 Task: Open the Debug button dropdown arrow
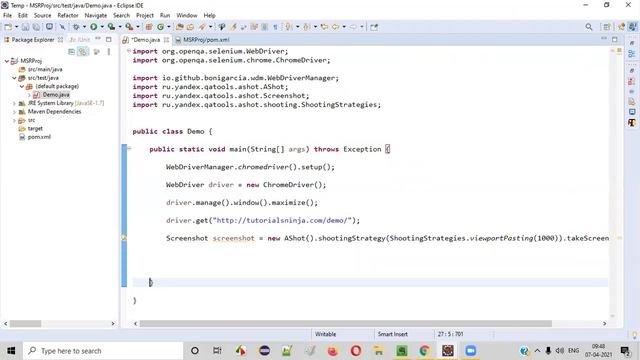(84, 27)
